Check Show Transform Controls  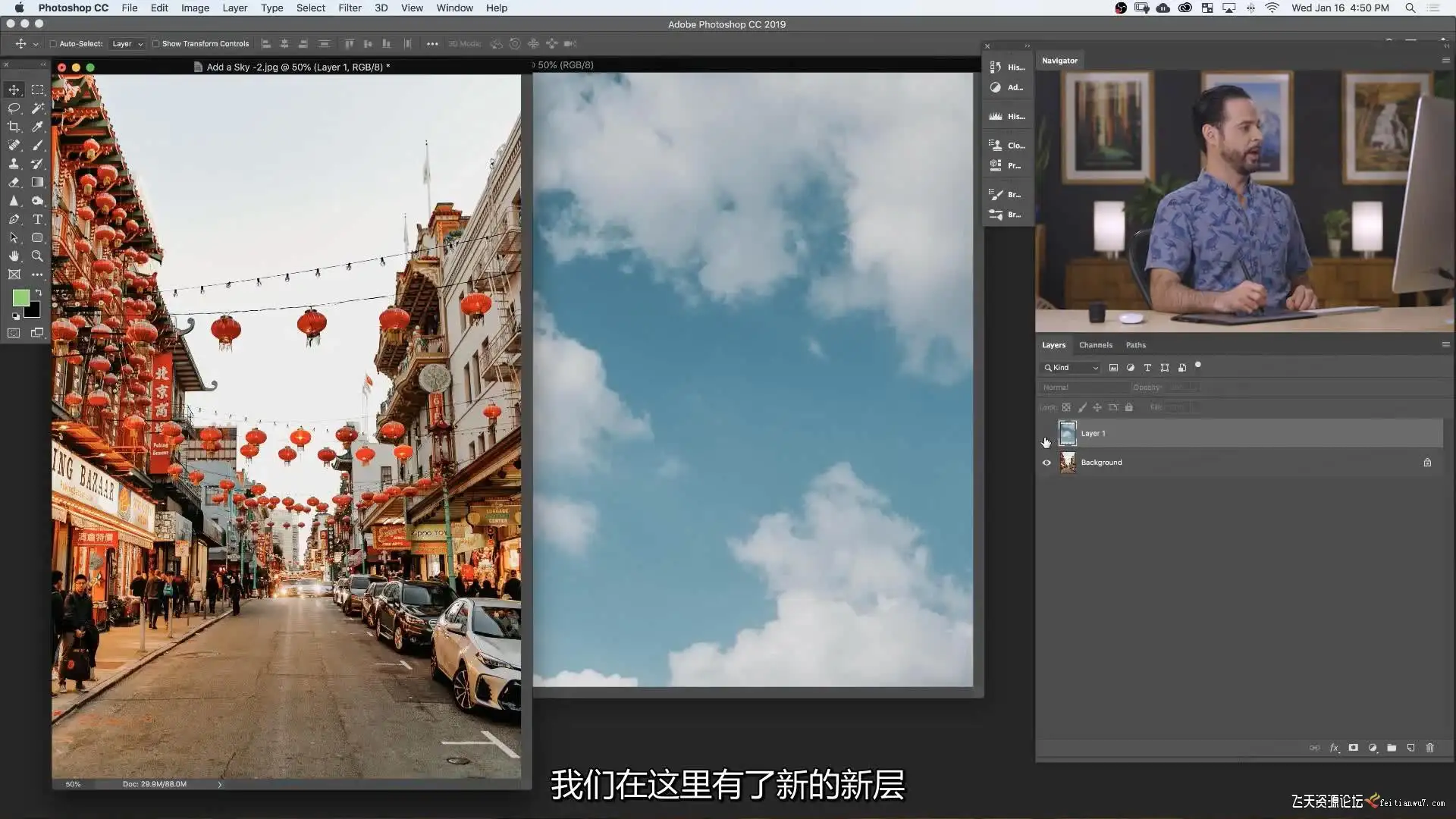tap(156, 44)
